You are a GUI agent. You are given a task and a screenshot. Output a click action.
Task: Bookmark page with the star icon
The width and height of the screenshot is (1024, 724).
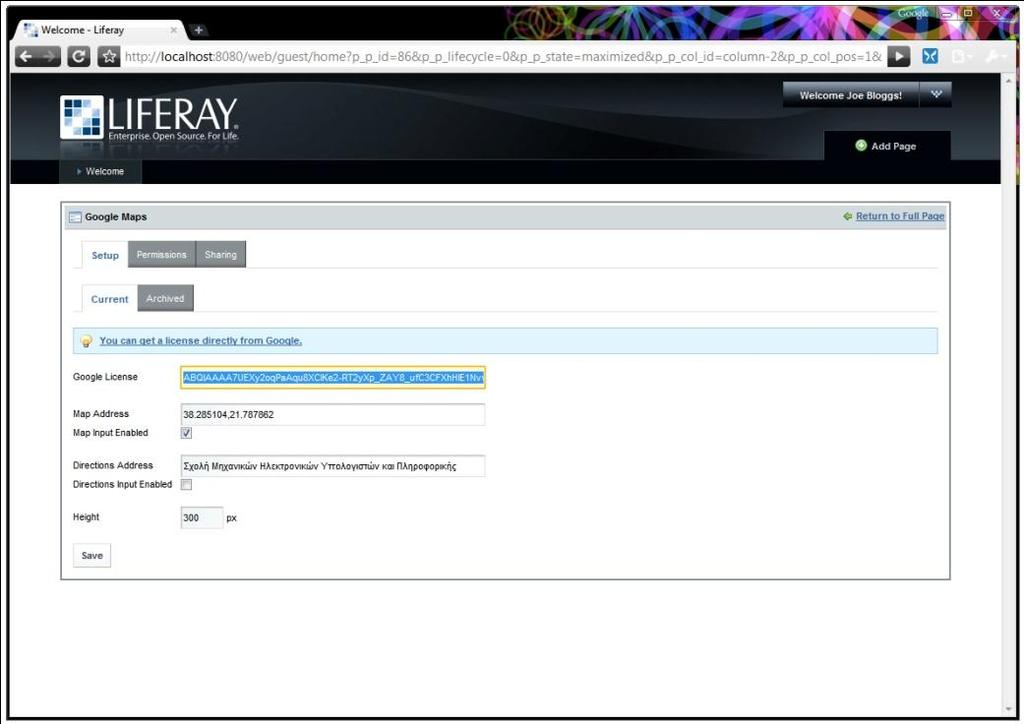coord(109,57)
